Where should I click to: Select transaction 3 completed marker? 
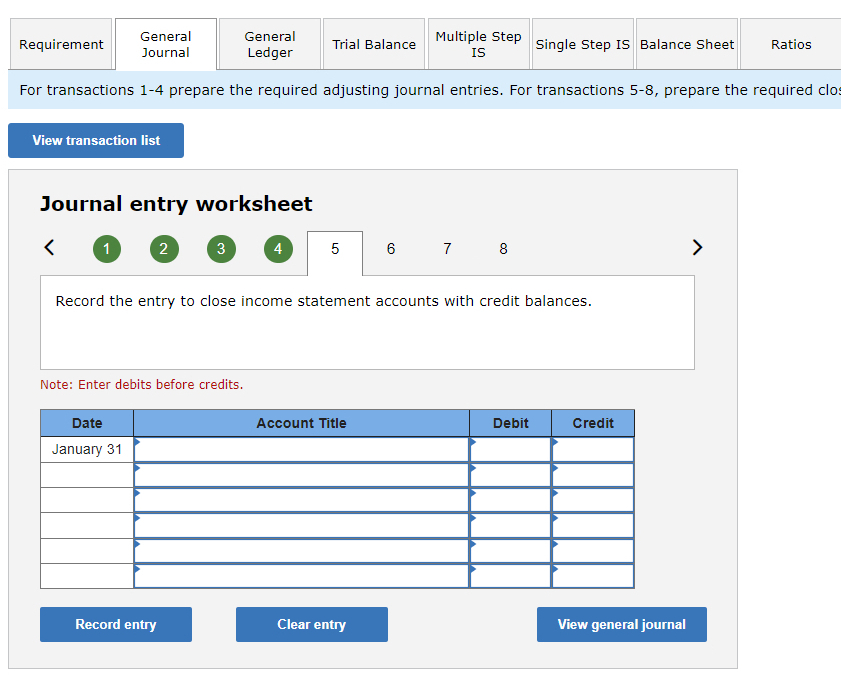(x=221, y=249)
